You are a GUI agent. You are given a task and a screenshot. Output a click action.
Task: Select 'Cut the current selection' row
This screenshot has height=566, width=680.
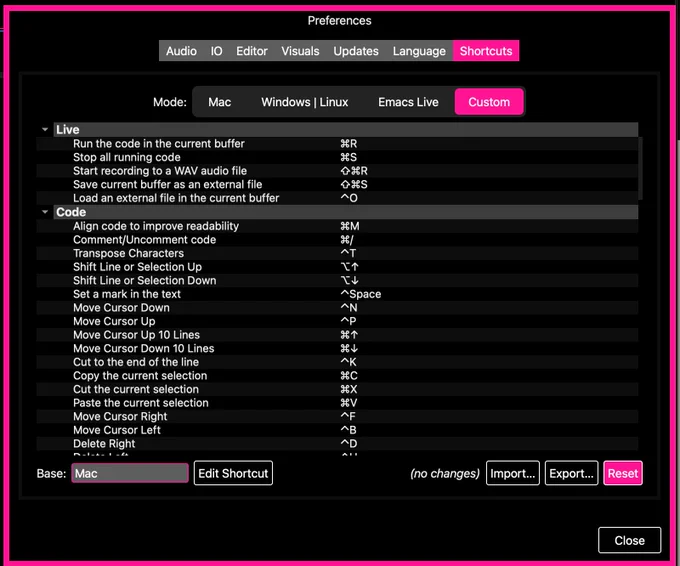337,389
